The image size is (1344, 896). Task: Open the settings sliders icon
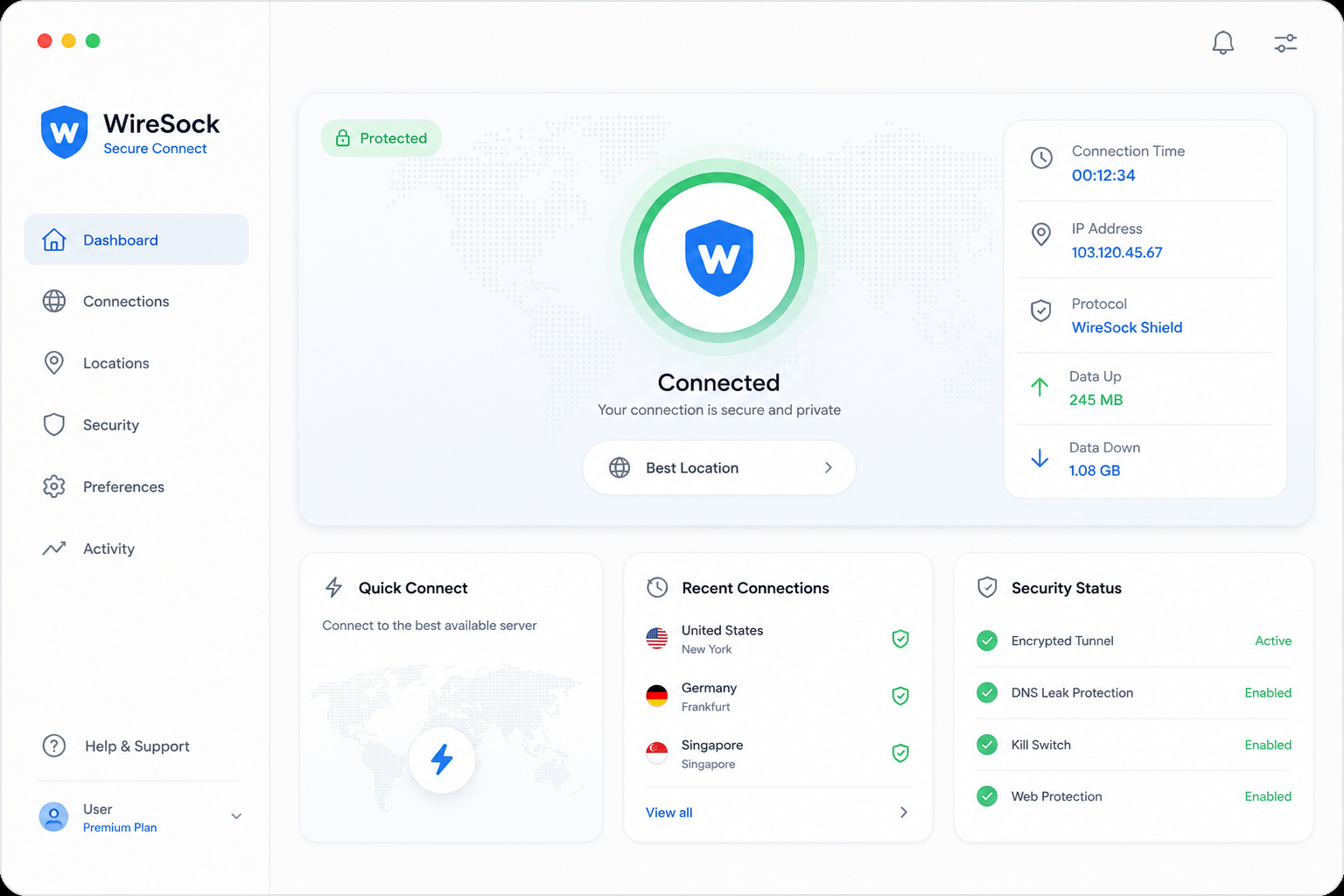tap(1285, 43)
